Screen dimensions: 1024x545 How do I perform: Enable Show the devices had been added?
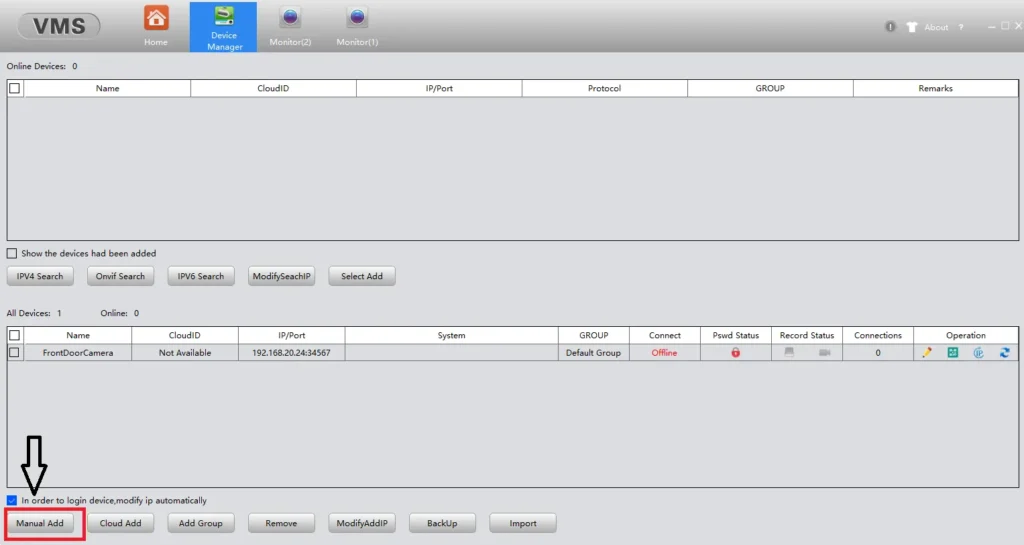12,253
